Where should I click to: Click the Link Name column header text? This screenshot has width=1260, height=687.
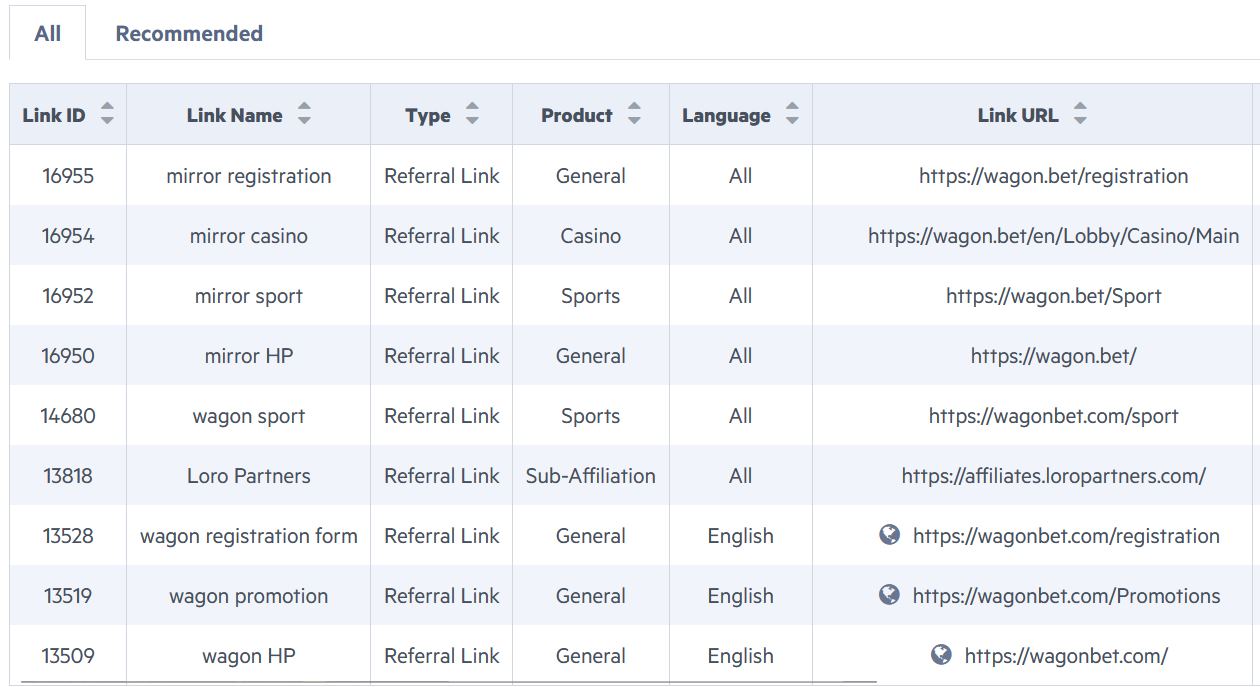234,115
